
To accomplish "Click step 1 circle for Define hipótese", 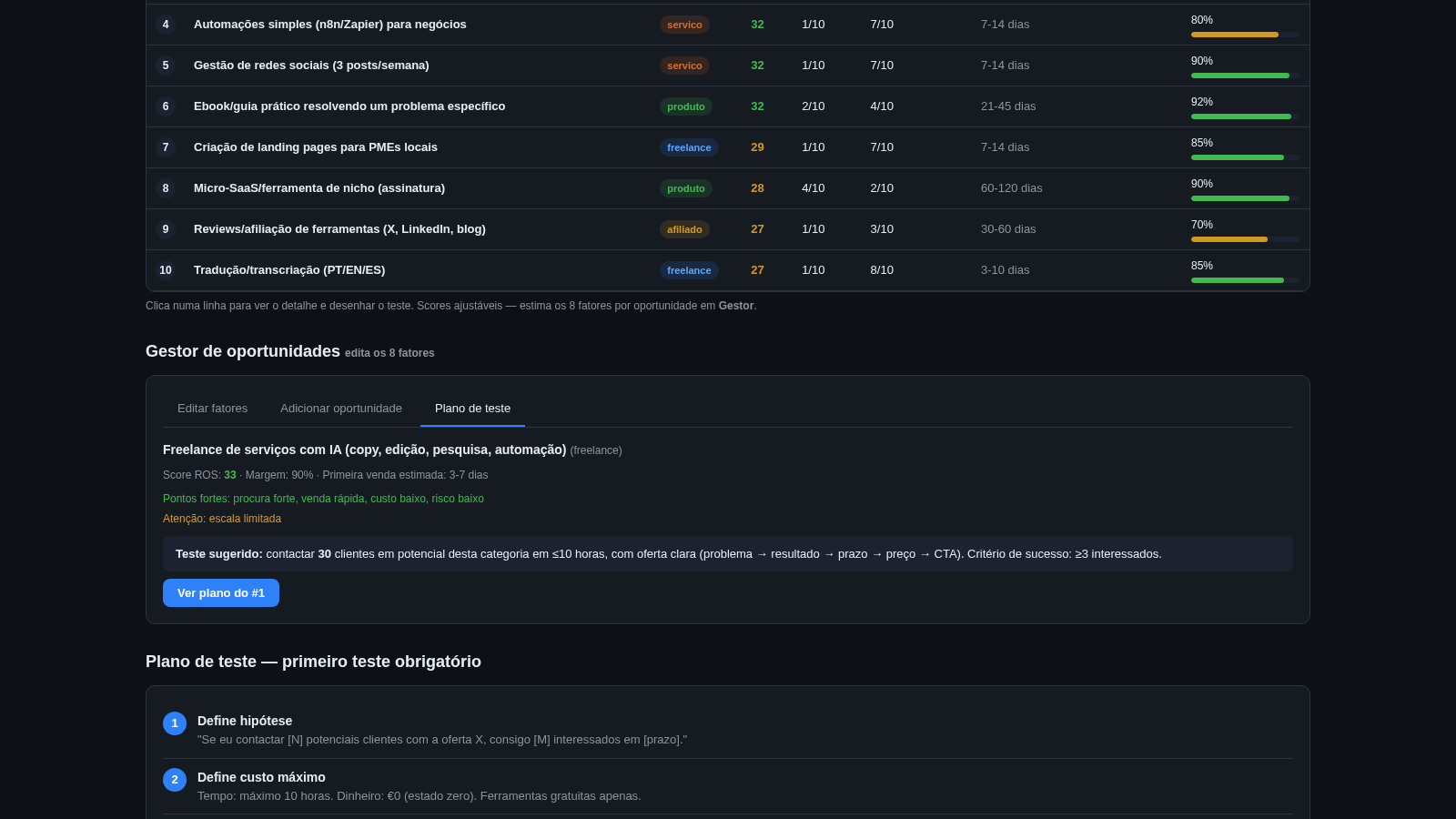I will [x=175, y=723].
